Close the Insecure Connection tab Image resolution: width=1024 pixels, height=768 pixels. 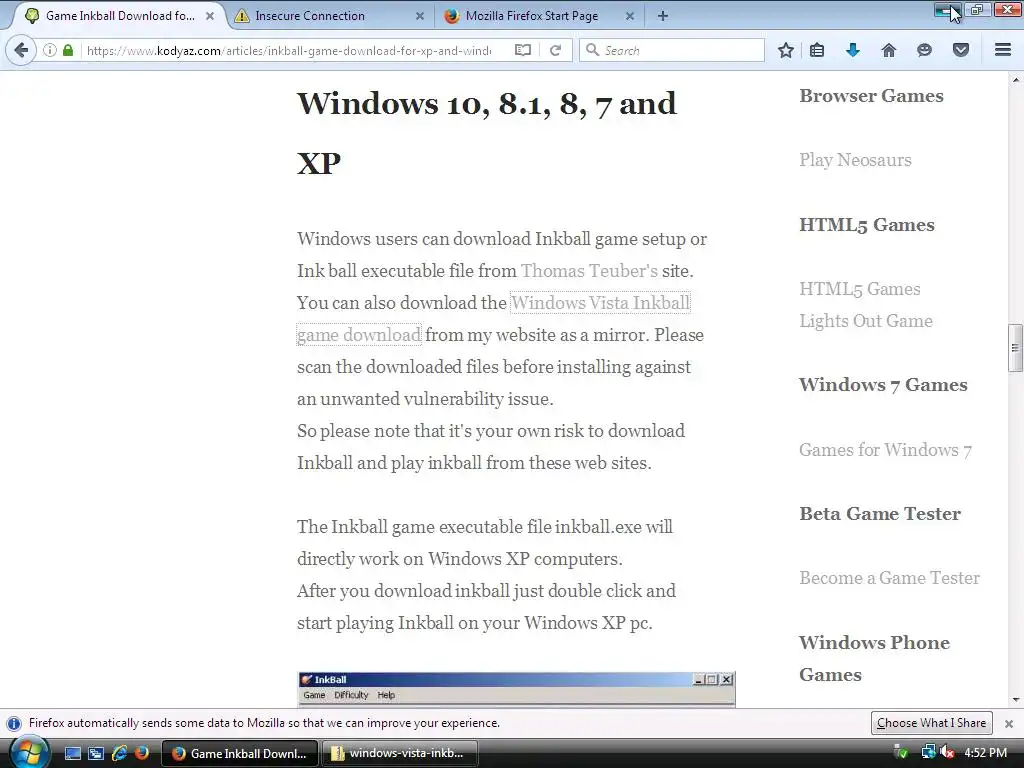point(420,16)
